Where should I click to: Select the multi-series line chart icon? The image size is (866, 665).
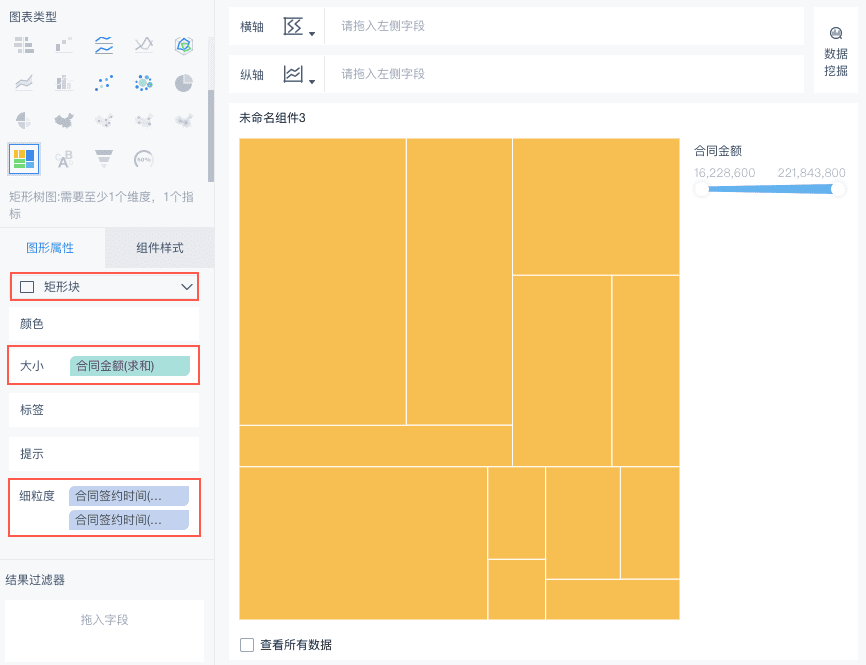104,45
